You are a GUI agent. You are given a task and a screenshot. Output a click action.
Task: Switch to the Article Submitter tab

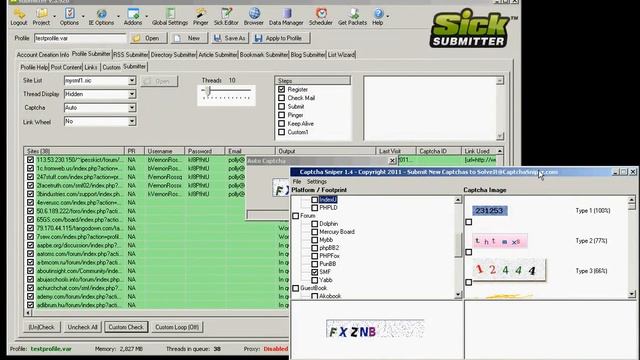coord(218,54)
